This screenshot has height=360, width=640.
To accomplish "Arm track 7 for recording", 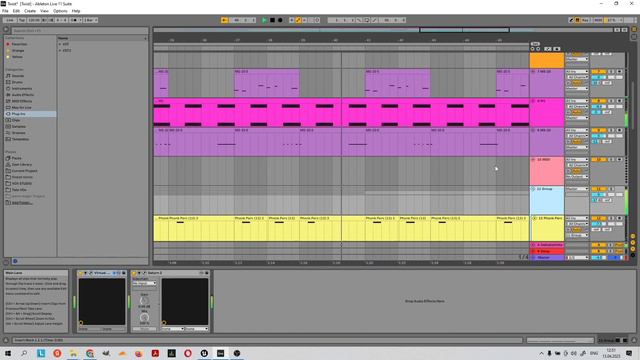I will coord(620,71).
